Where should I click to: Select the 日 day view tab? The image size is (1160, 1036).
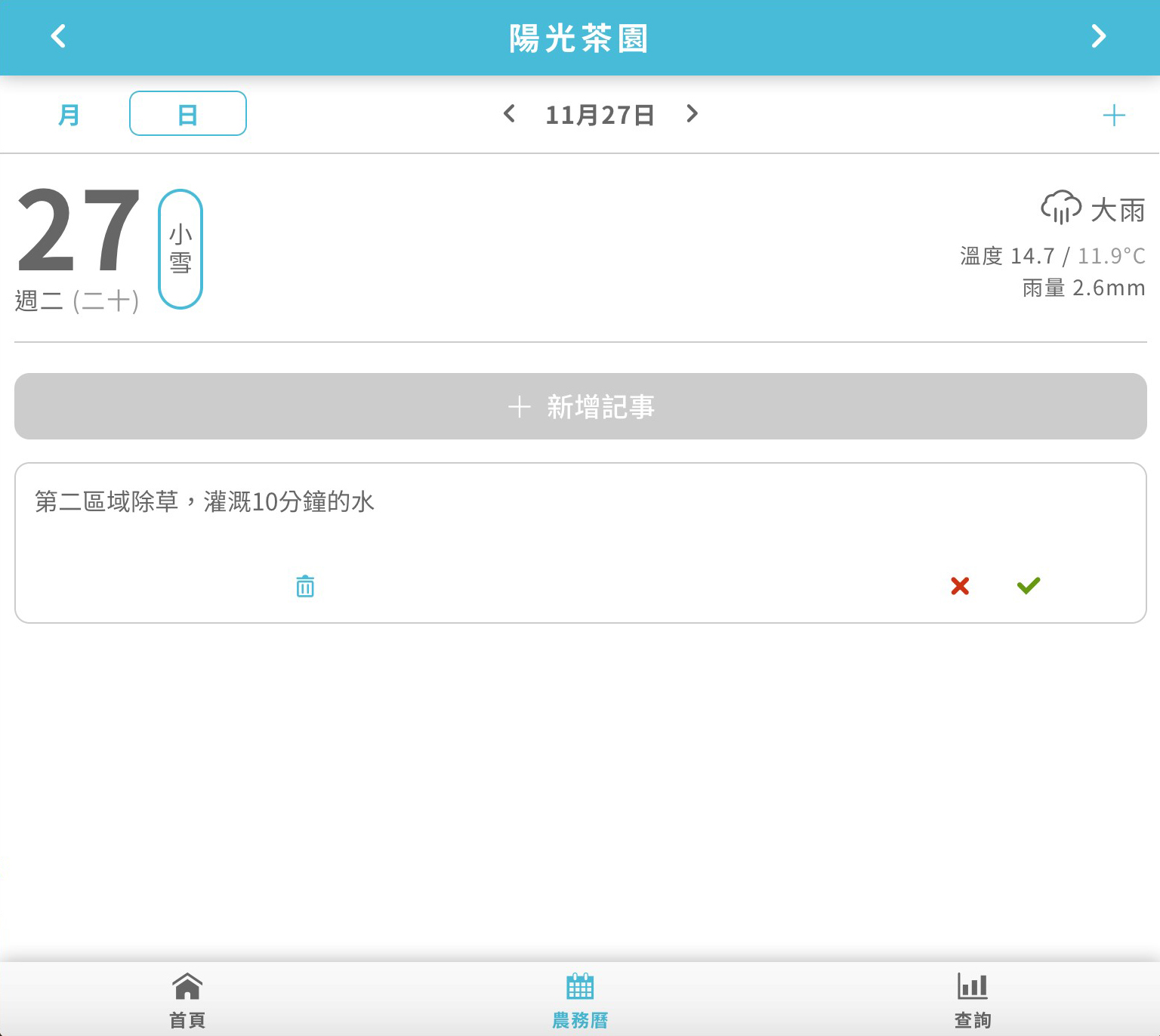[x=188, y=114]
